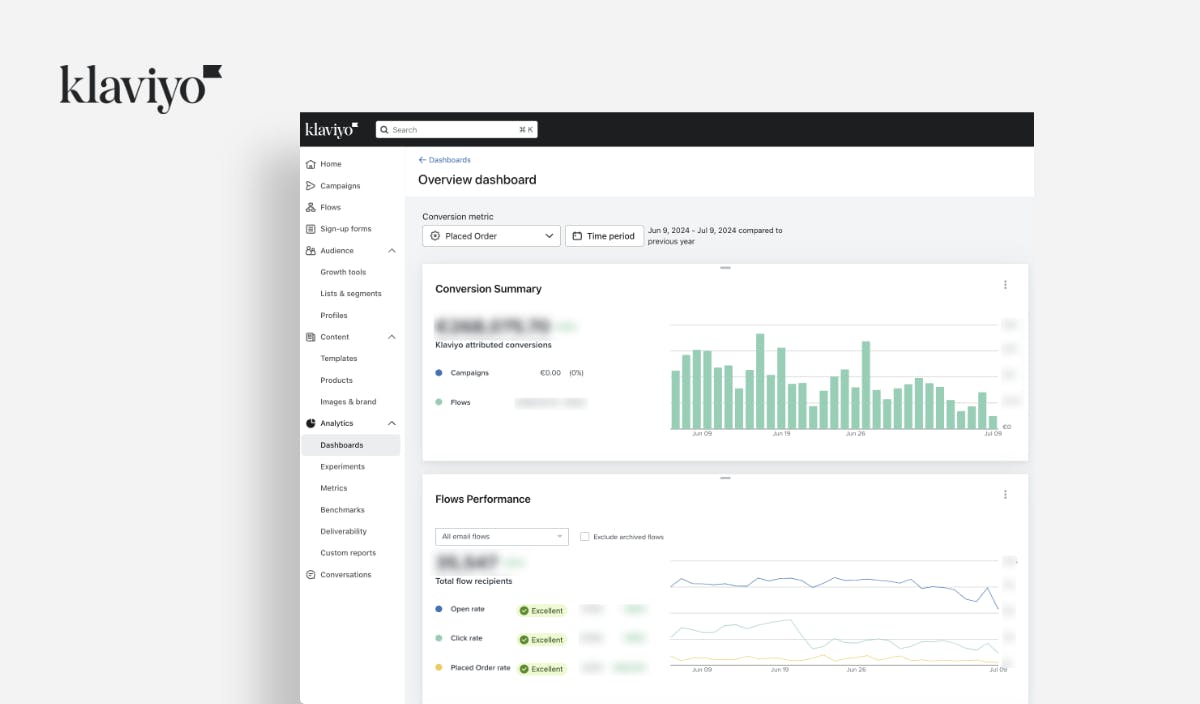Screen dimensions: 1200x704
Task: Click the Total flow recipients label
Action: point(474,581)
